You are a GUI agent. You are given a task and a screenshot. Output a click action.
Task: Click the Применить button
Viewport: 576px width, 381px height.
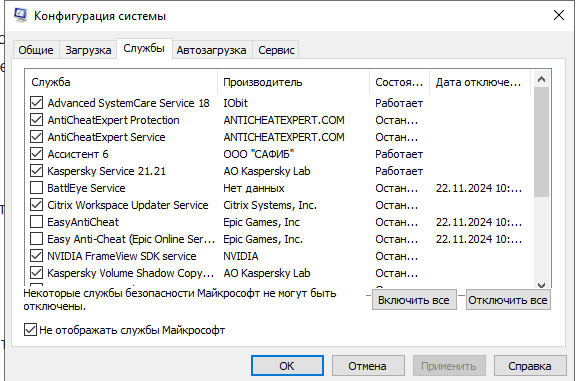(x=449, y=366)
